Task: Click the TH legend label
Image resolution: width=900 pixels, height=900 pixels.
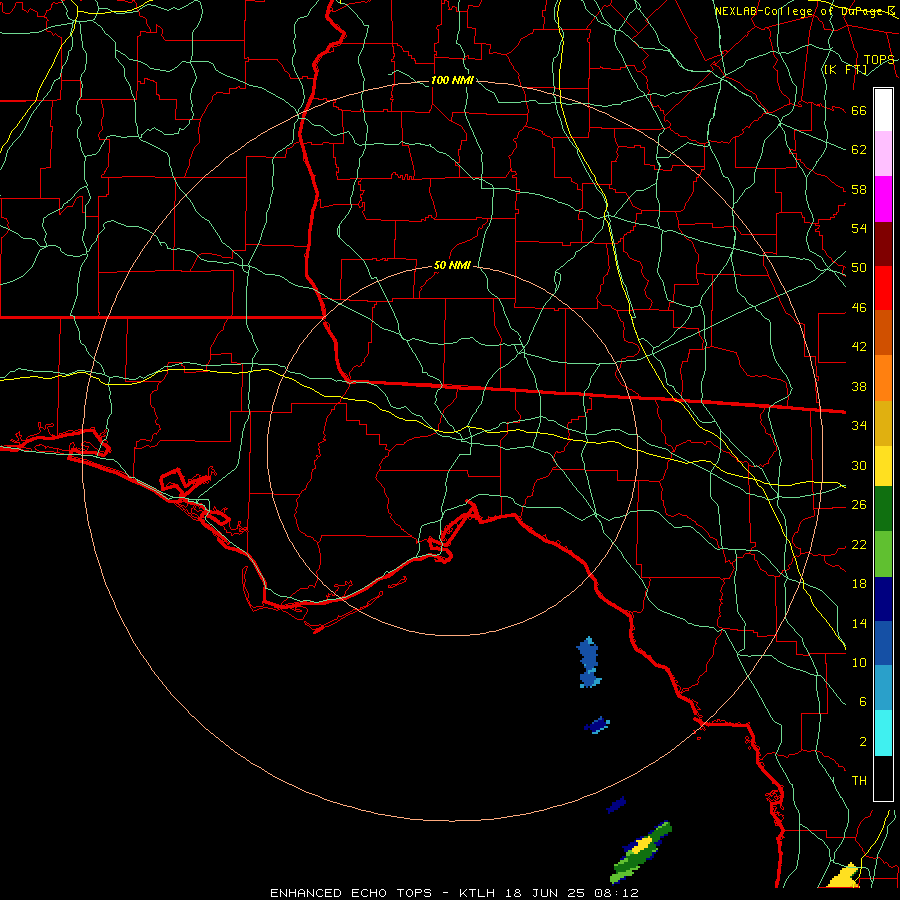Action: (859, 781)
